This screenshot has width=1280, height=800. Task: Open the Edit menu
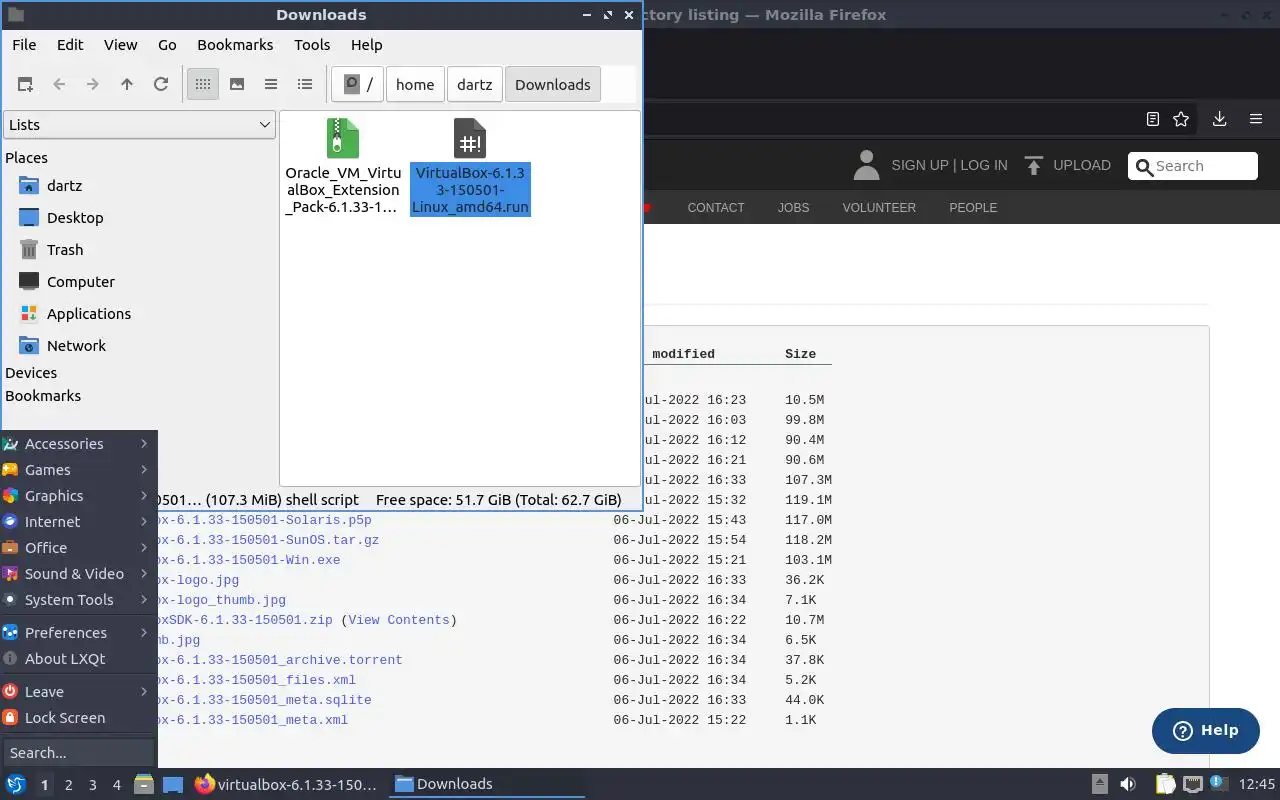click(x=70, y=45)
